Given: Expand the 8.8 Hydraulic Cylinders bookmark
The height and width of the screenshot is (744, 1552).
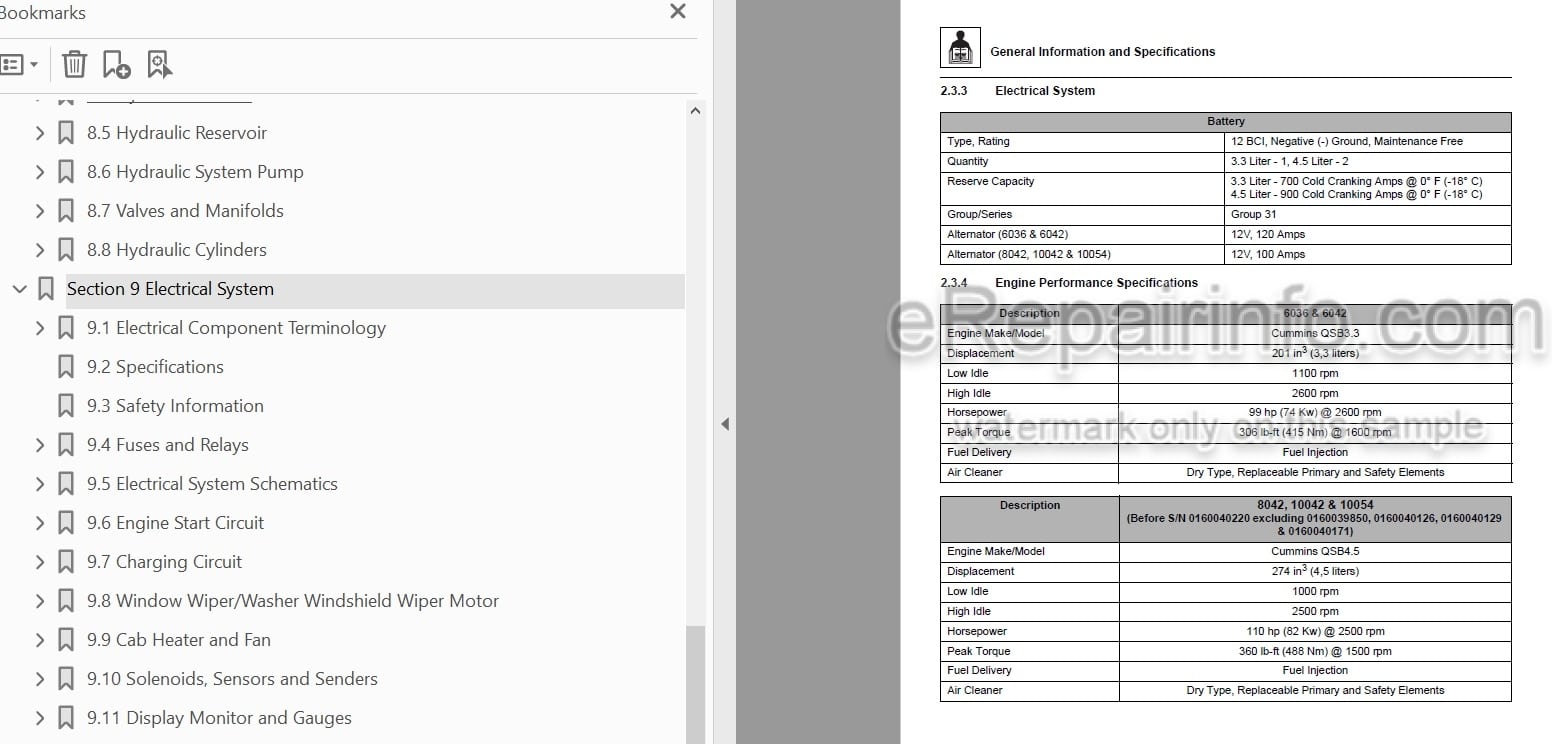Looking at the screenshot, I should (40, 250).
